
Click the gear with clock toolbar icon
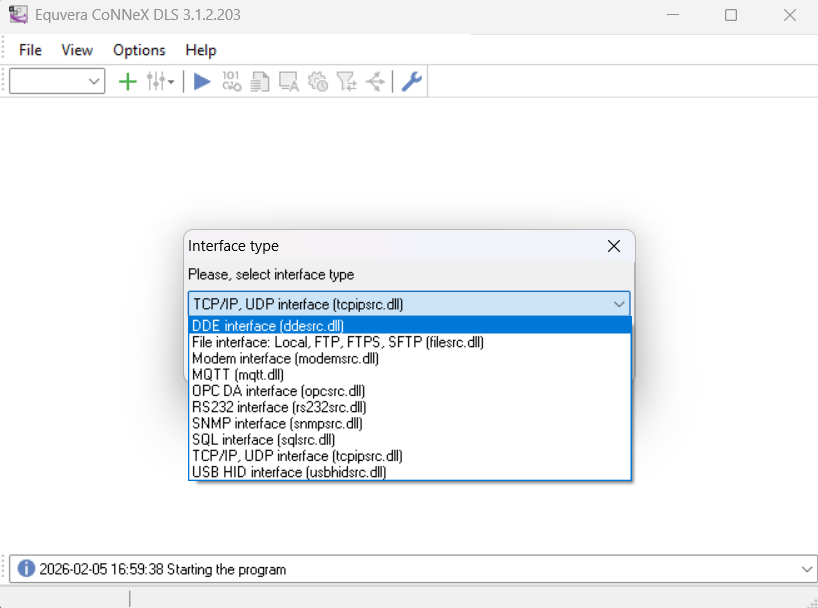tap(318, 82)
